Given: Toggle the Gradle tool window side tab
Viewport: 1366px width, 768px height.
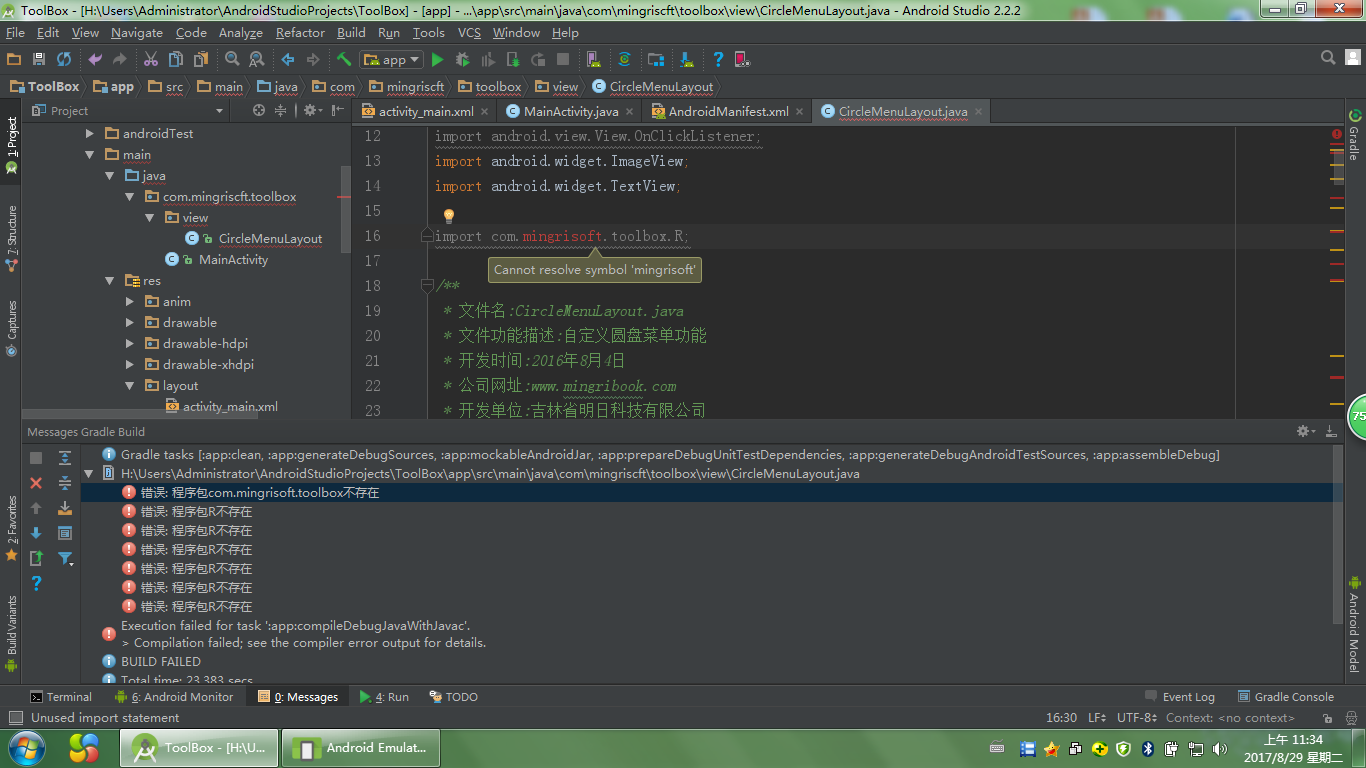Looking at the screenshot, I should pos(1355,135).
